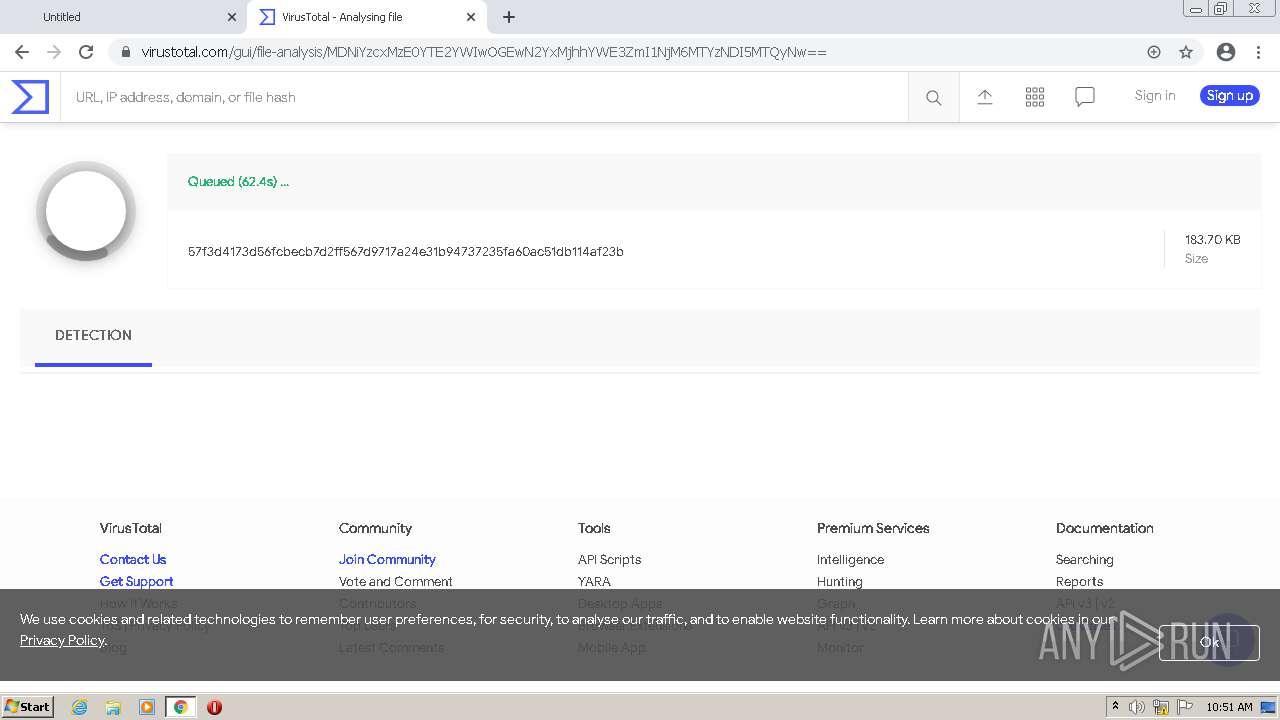
Task: Click Sign in link
Action: (1155, 96)
